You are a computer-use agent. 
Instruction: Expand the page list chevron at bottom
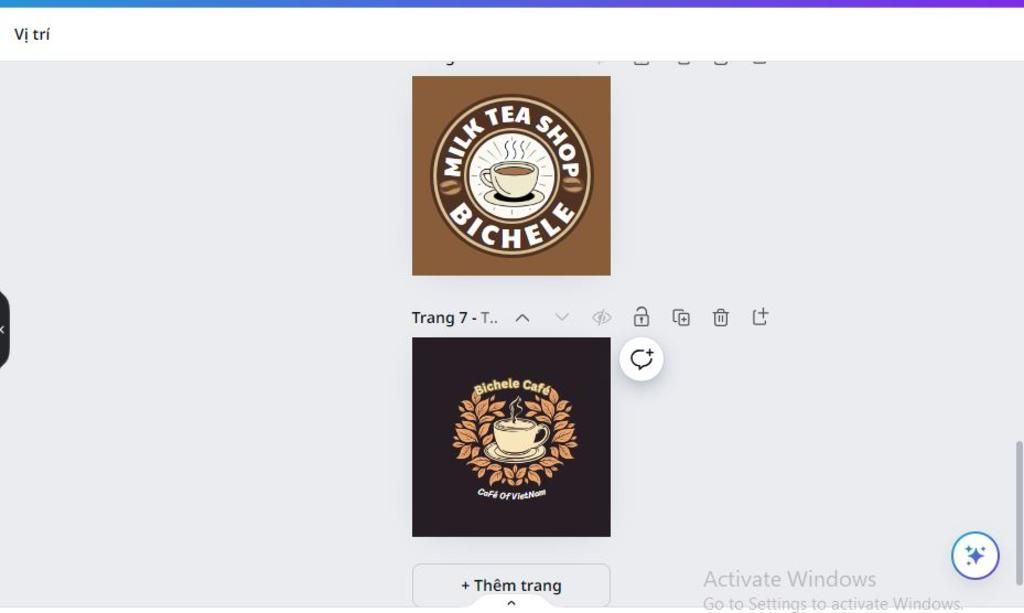pos(511,603)
